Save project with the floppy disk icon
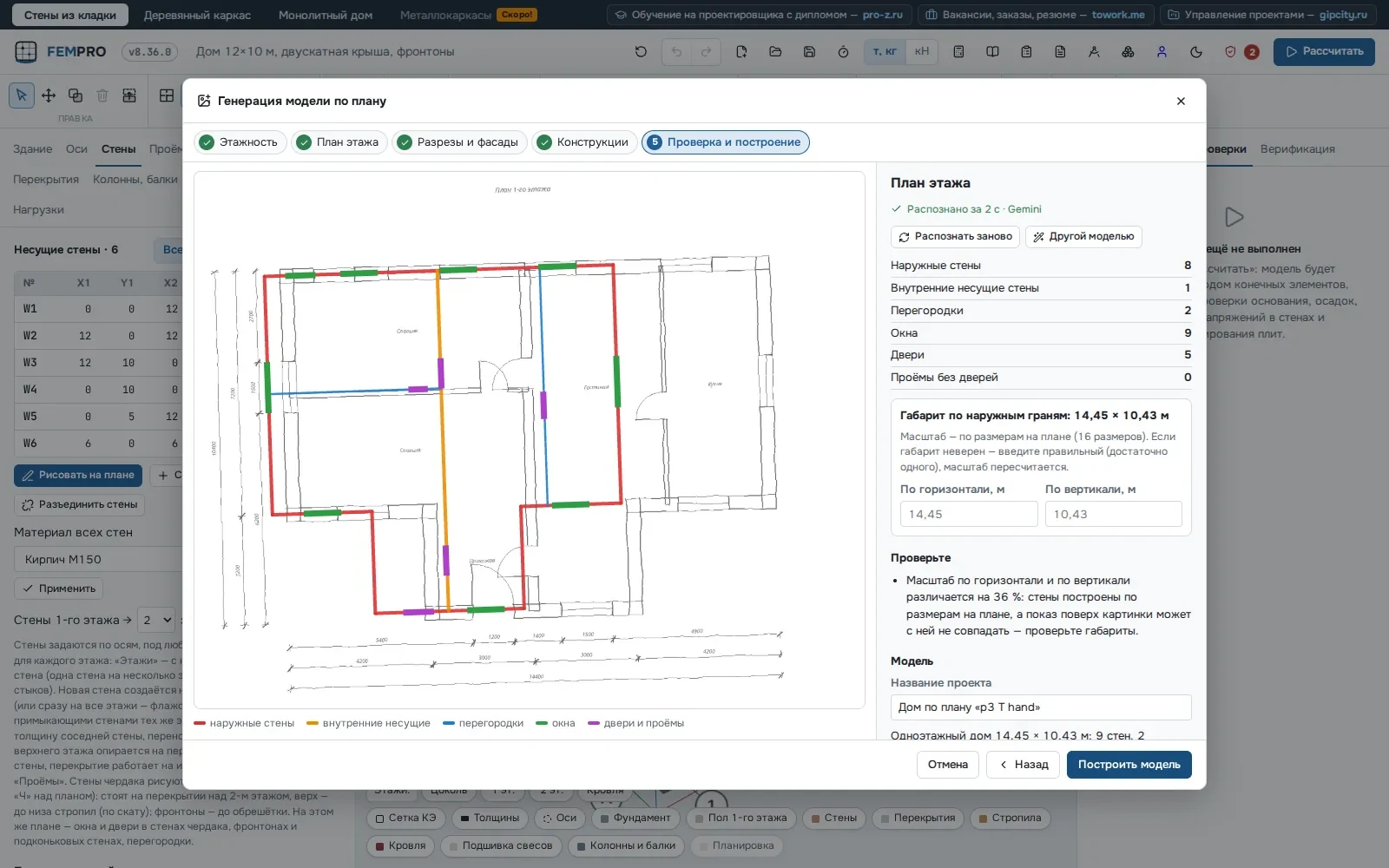Image resolution: width=1389 pixels, height=868 pixels. pyautogui.click(x=809, y=52)
